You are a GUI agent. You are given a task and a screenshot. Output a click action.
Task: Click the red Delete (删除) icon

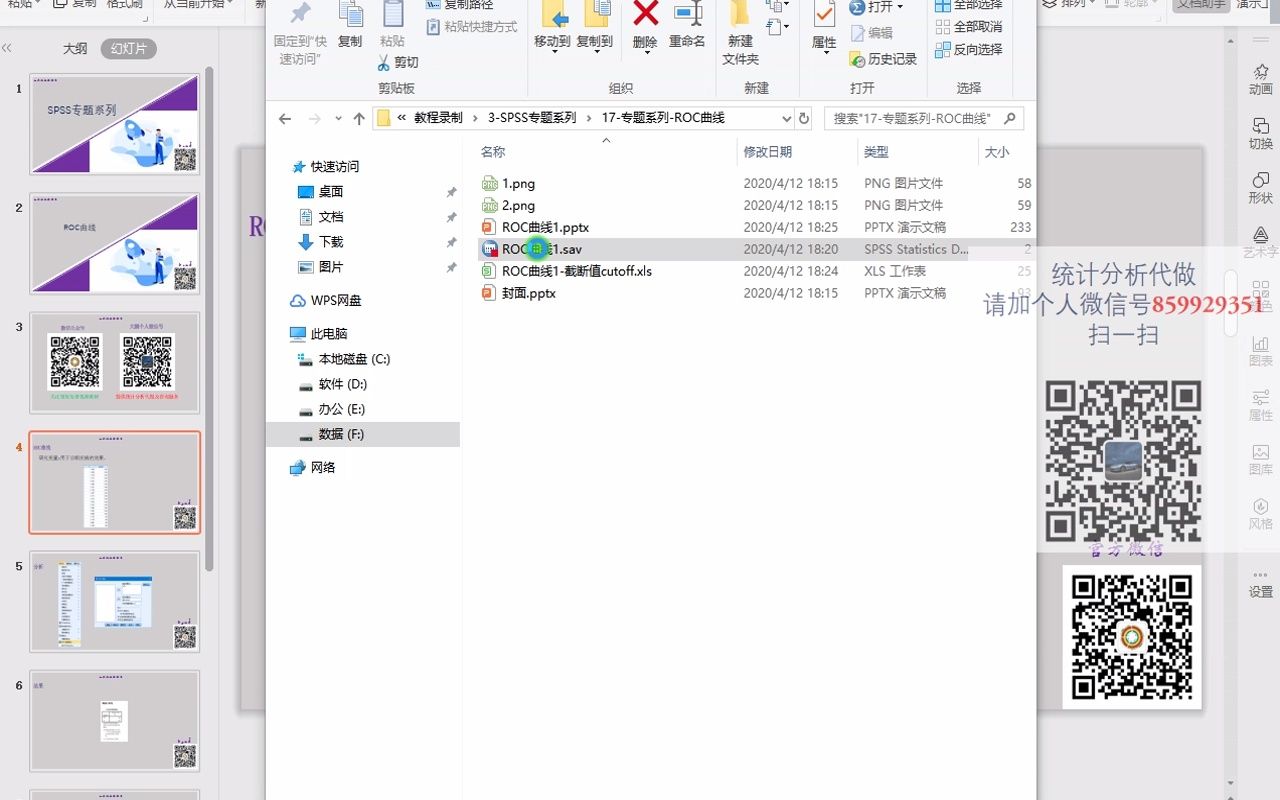coord(646,14)
